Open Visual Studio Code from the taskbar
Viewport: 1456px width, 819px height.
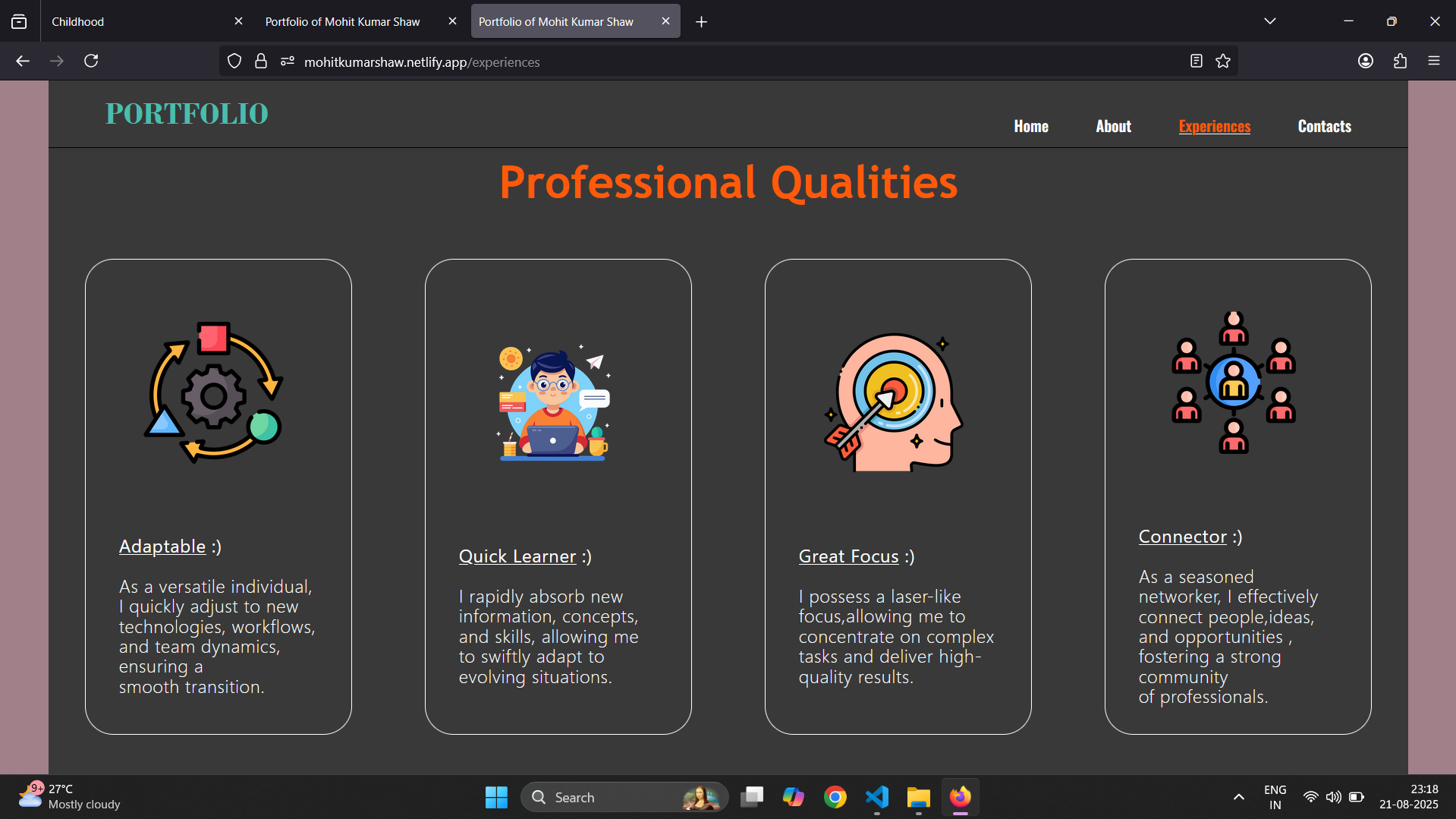pyautogui.click(x=877, y=797)
